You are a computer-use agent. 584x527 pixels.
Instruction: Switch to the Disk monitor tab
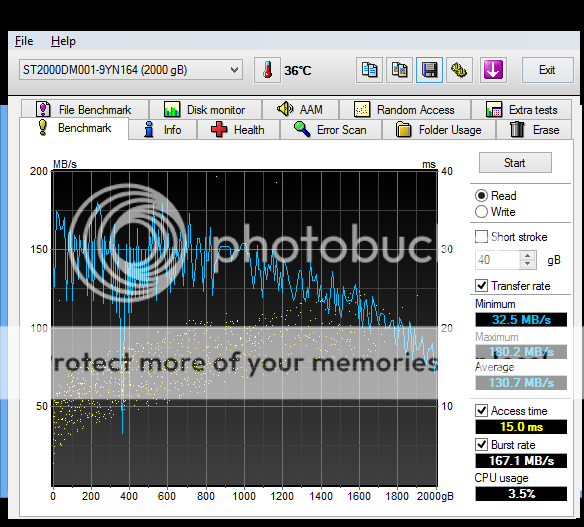click(x=206, y=109)
